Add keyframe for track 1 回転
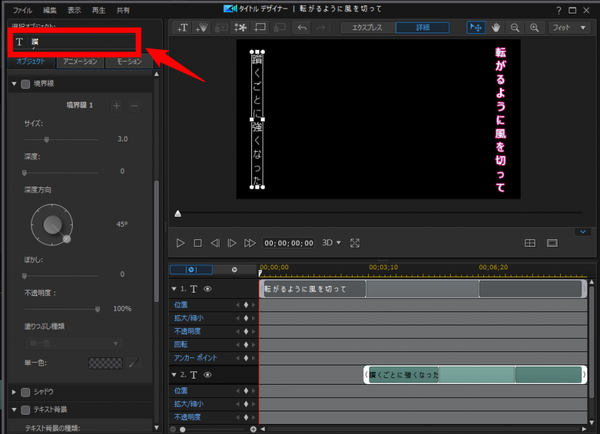 click(246, 344)
